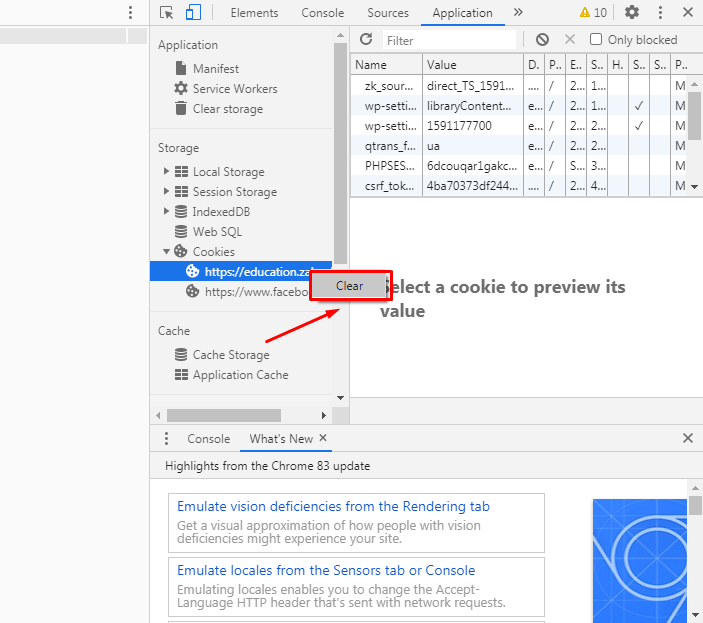Expand the Local Storage tree node

(166, 172)
